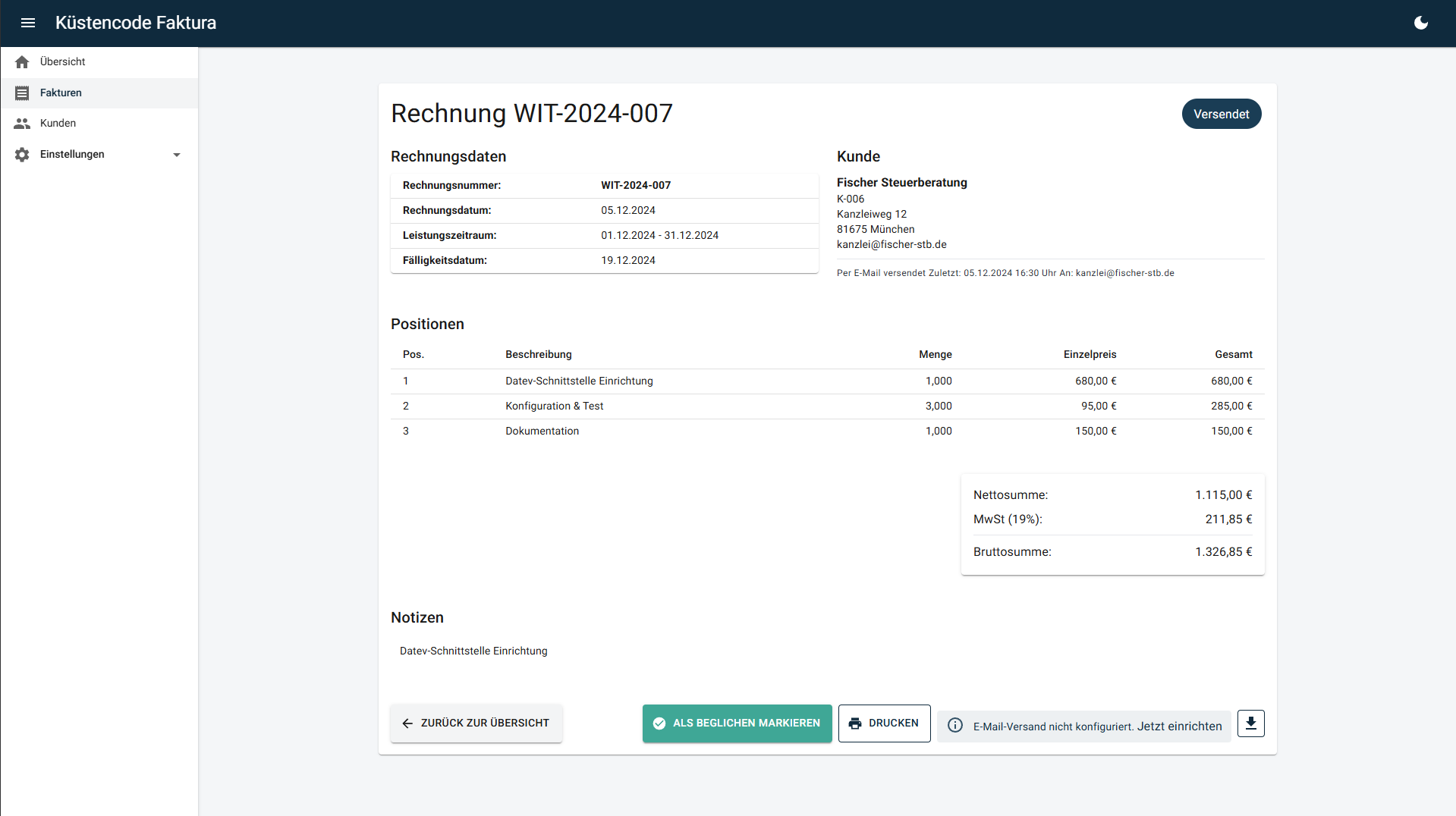Select the invoice icon beside Fakturen
The image size is (1456, 816).
(22, 93)
